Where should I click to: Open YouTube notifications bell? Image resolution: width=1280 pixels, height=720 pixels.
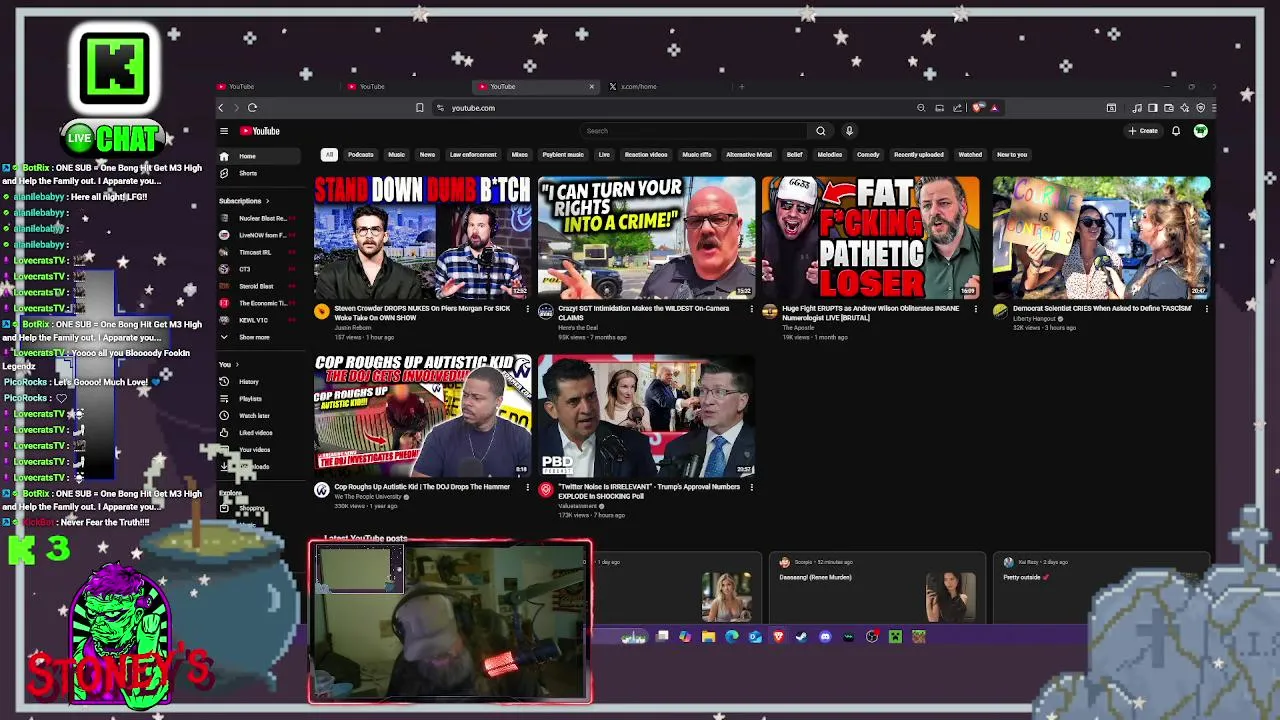(1176, 131)
